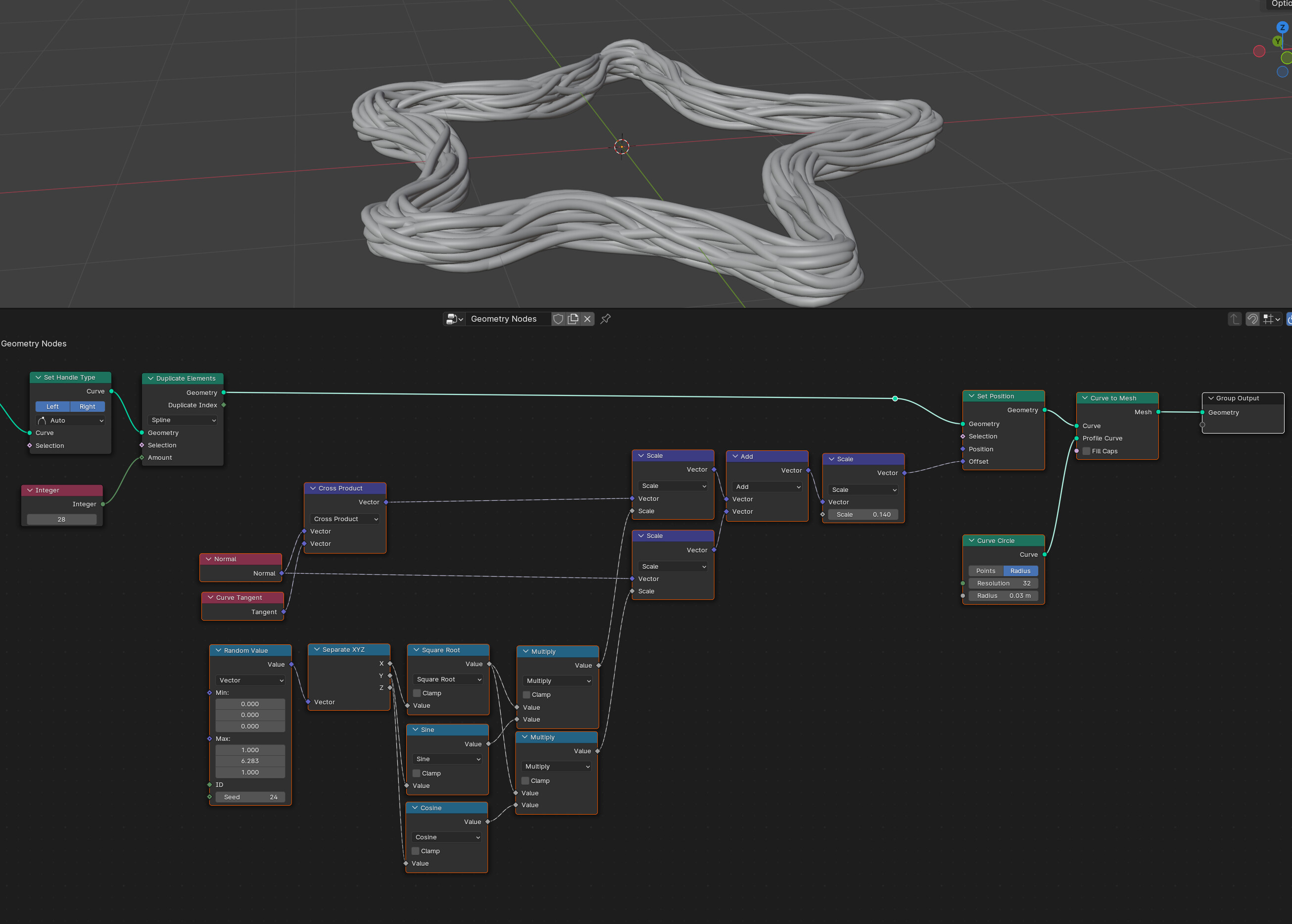Toggle the Right handle button
Viewport: 1292px width, 924px height.
[88, 407]
